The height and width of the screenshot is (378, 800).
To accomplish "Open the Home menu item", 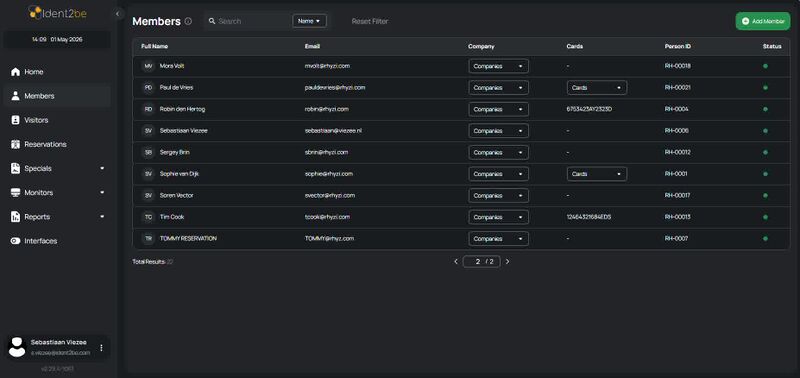I will (57, 72).
